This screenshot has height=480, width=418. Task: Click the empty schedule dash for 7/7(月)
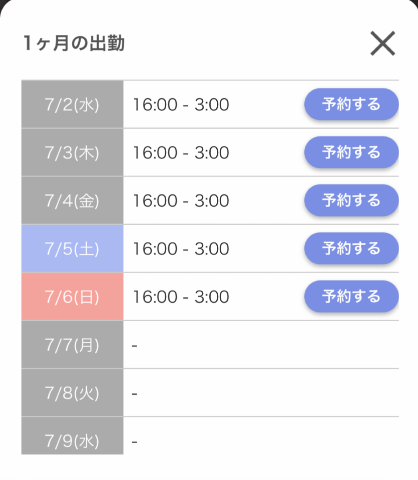pos(134,346)
